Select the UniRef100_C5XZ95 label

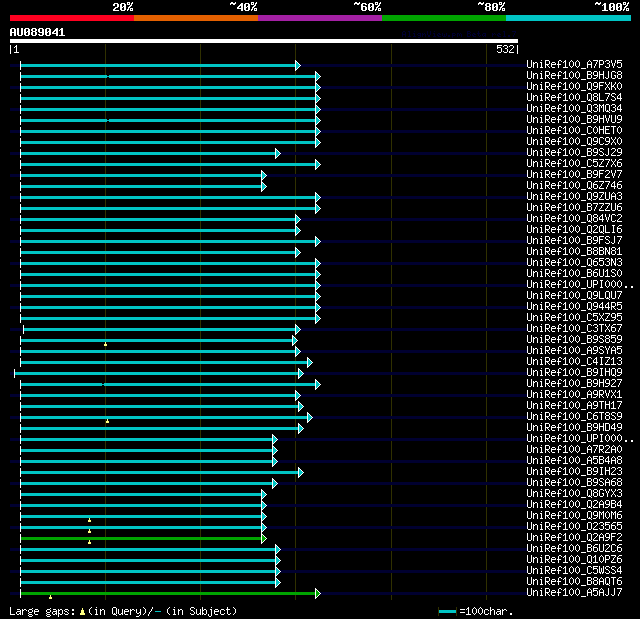(574, 318)
